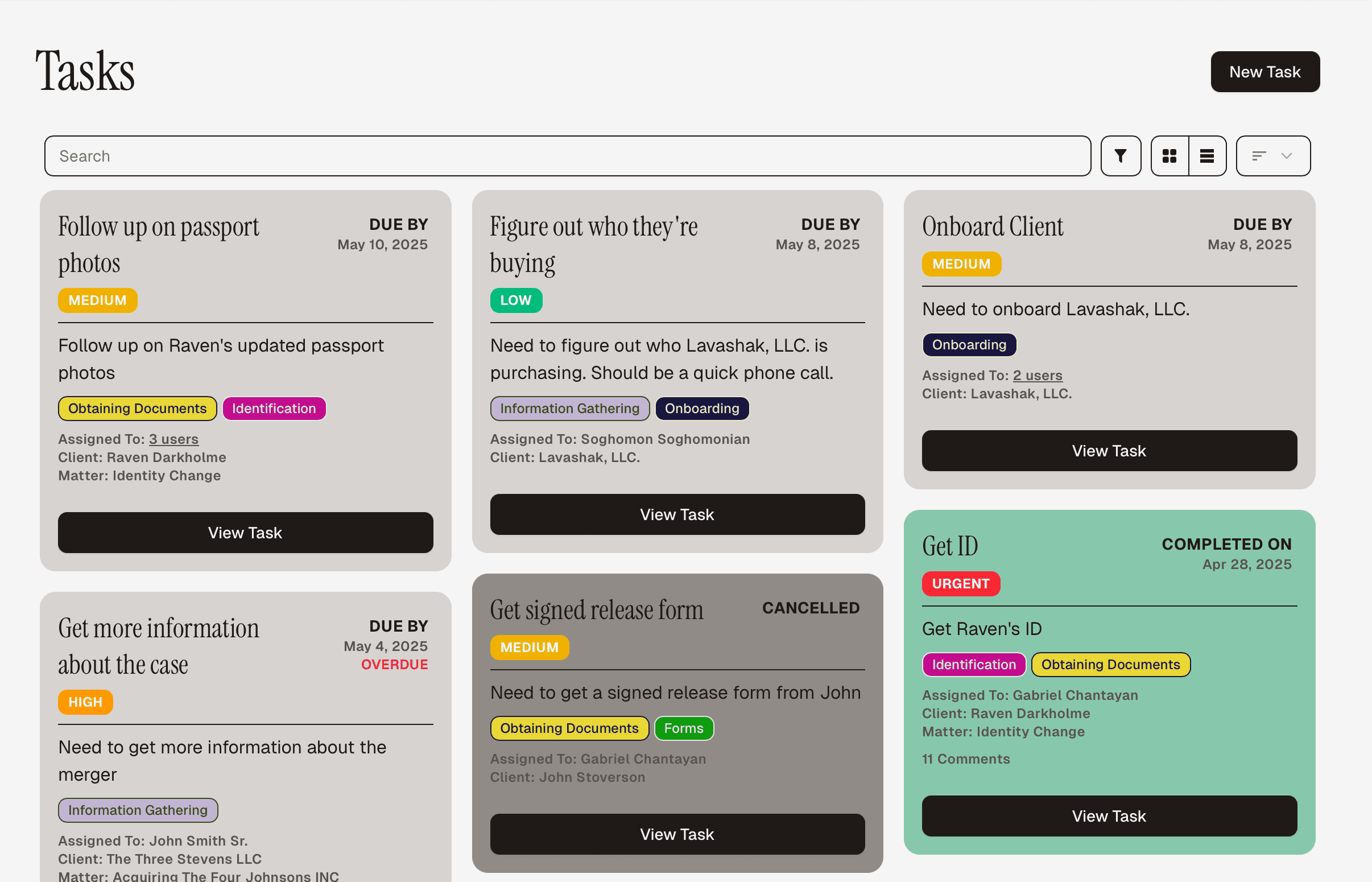View the Follow up on passport photos task

coord(246,533)
